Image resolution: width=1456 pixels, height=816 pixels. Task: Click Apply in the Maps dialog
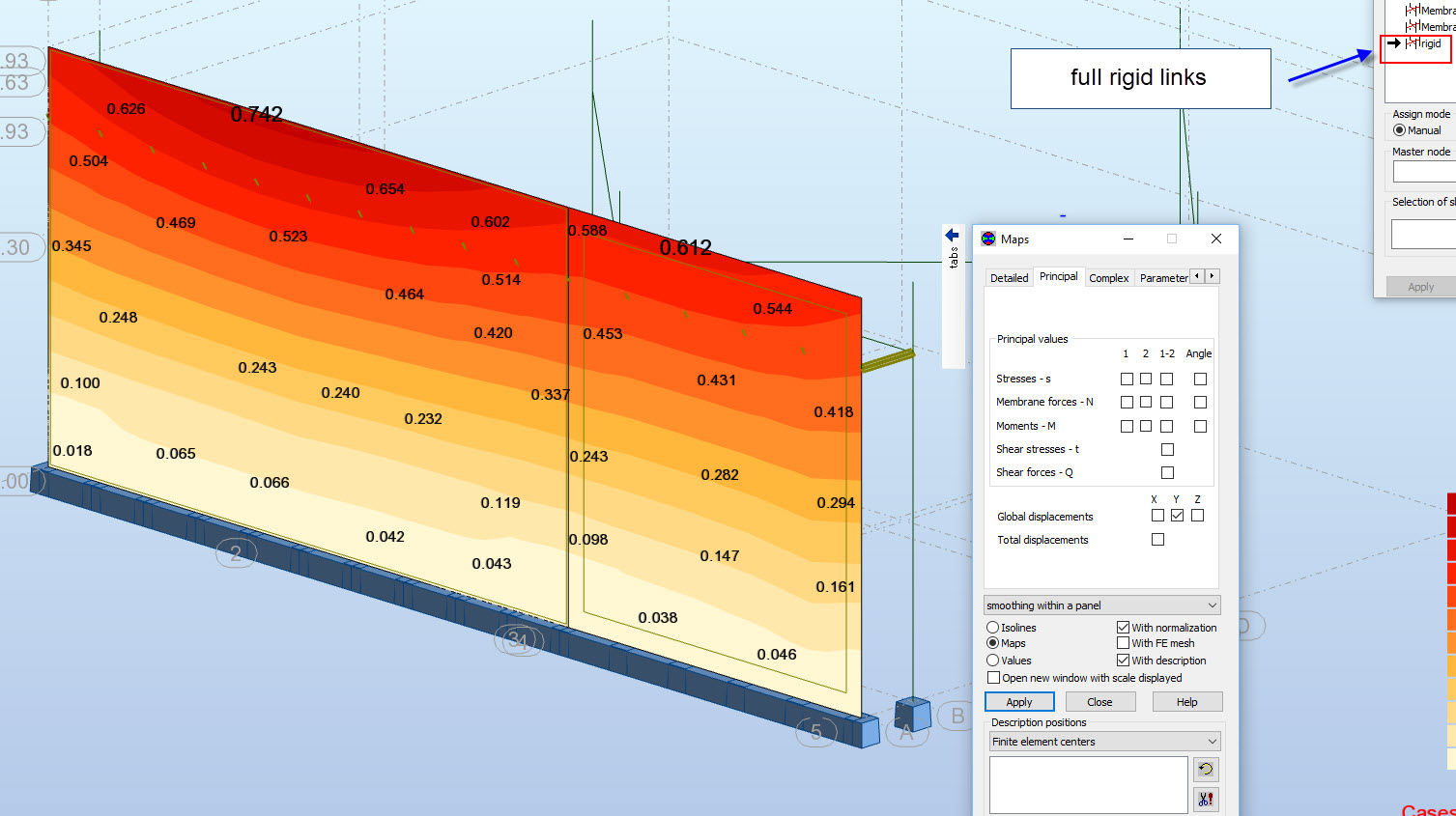pos(1018,701)
